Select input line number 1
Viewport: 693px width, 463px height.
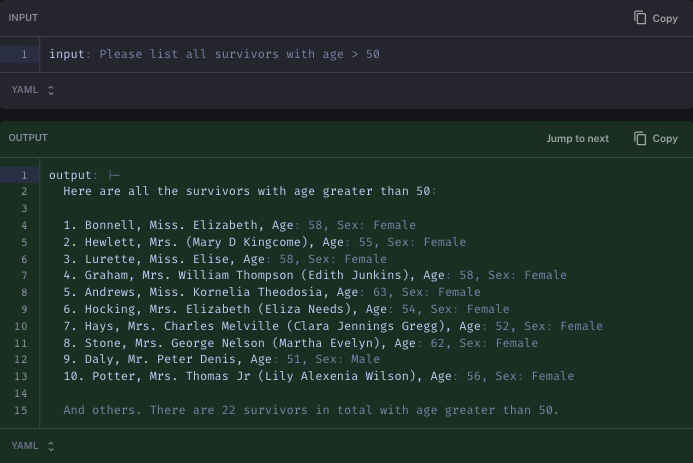(24, 54)
